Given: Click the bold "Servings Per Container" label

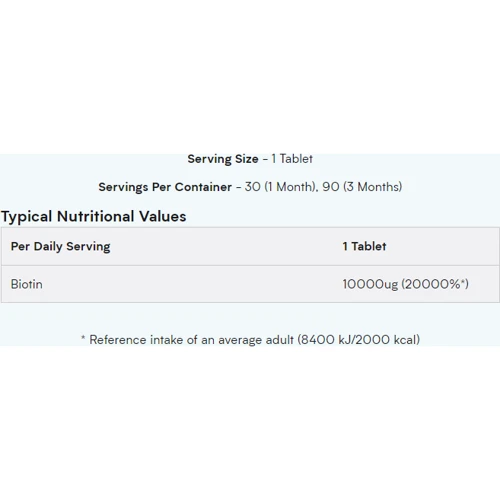Looking at the screenshot, I should coord(165,187).
